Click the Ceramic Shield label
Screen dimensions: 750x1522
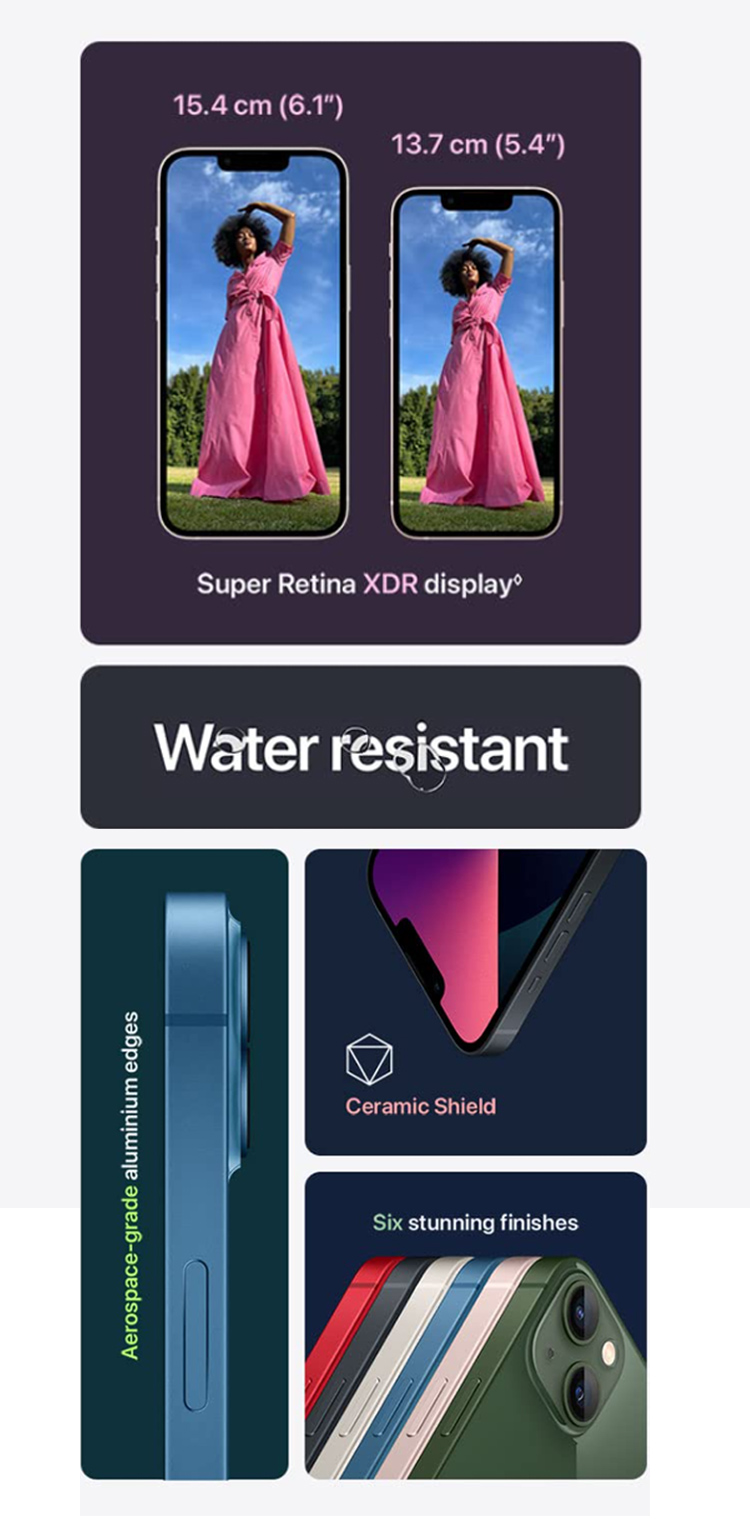point(420,1106)
